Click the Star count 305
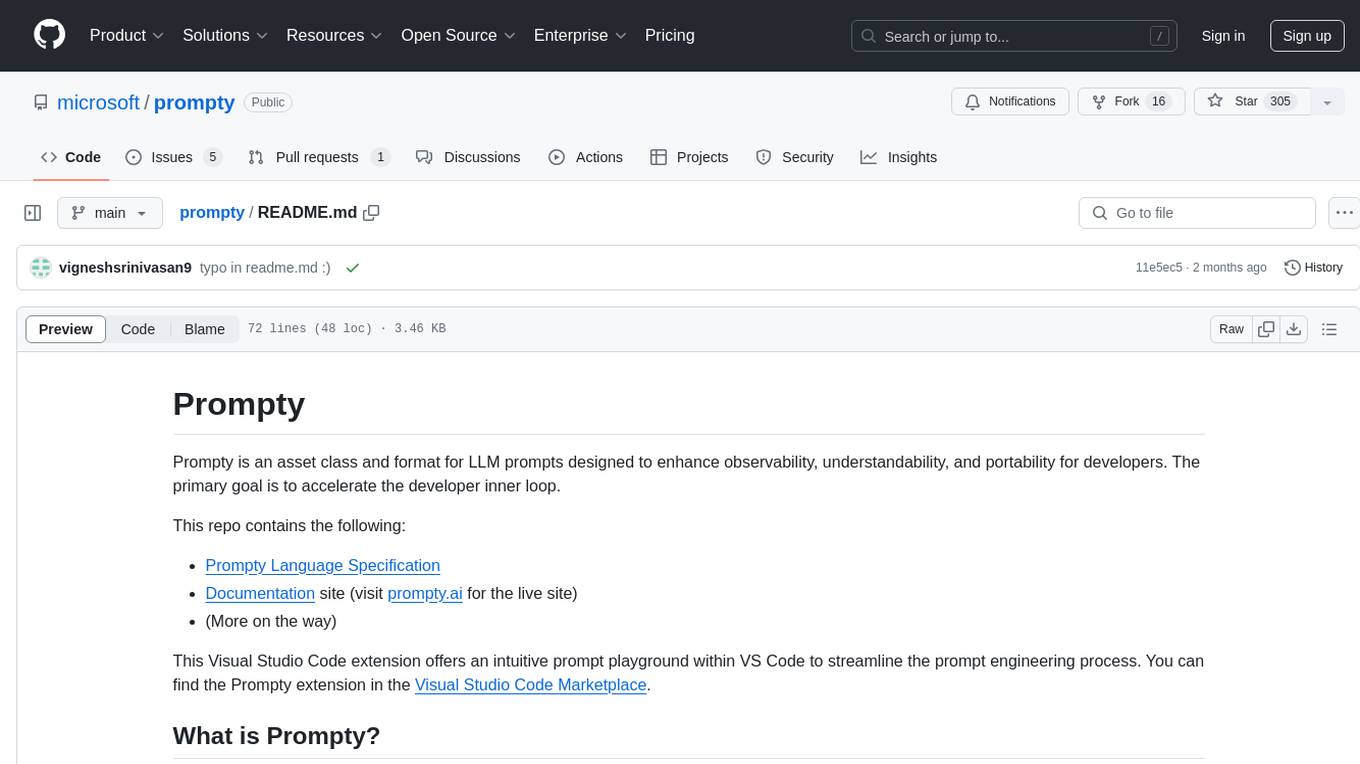 coord(1280,102)
